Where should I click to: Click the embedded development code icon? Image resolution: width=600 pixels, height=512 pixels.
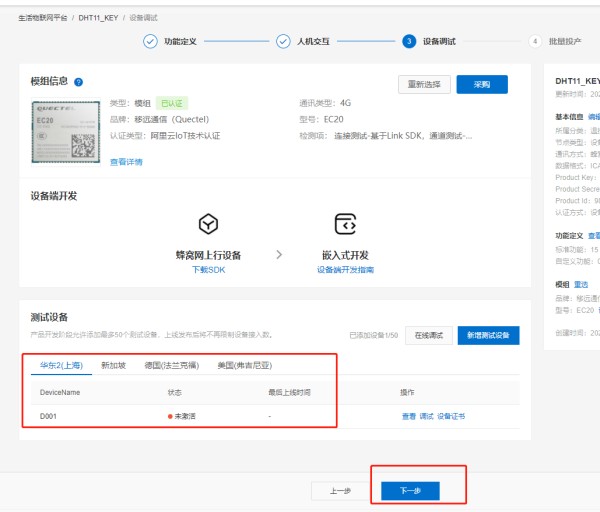click(345, 223)
